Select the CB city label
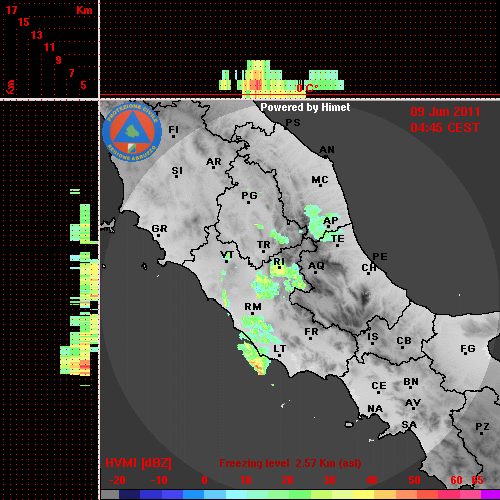Image resolution: width=500 pixels, height=500 pixels. 404,341
